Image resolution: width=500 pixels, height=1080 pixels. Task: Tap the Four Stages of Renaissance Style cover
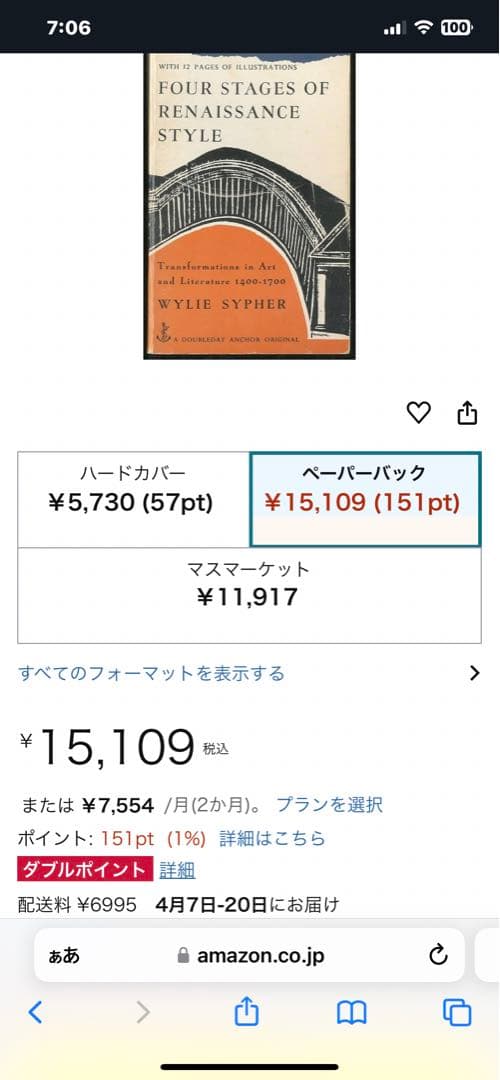[x=249, y=206]
